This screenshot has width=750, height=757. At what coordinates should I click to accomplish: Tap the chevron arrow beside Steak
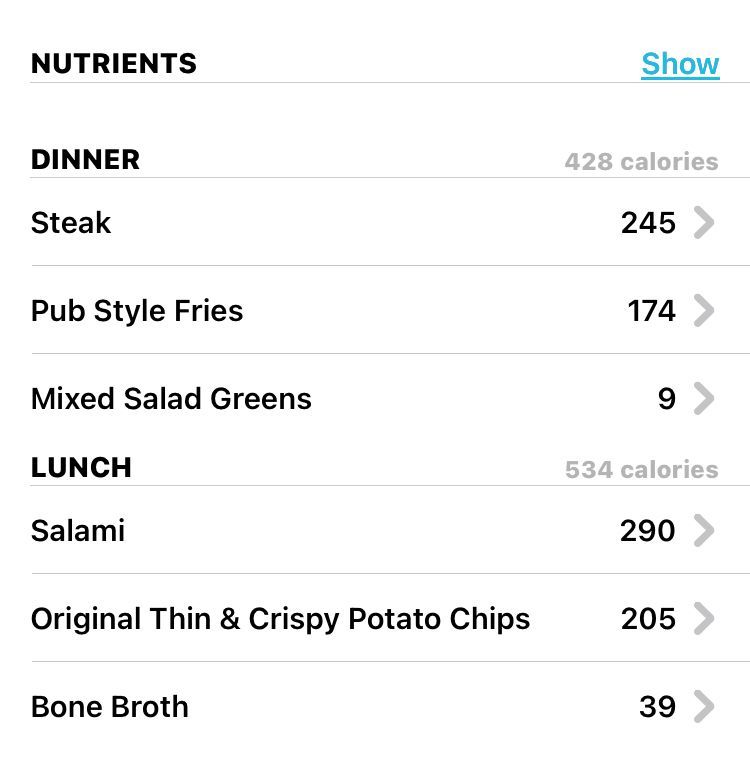(x=704, y=223)
